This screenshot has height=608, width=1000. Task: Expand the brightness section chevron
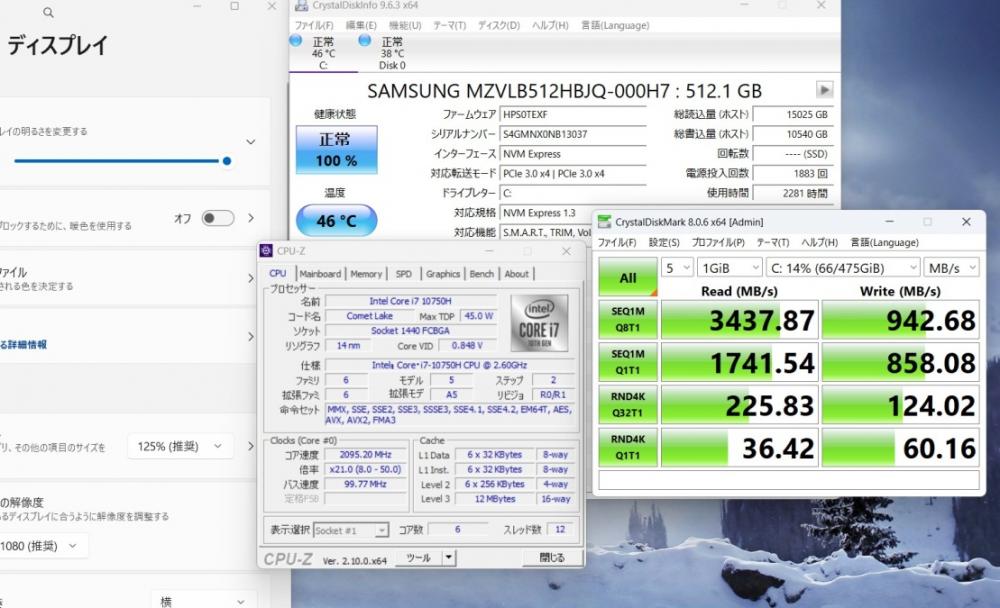click(251, 142)
